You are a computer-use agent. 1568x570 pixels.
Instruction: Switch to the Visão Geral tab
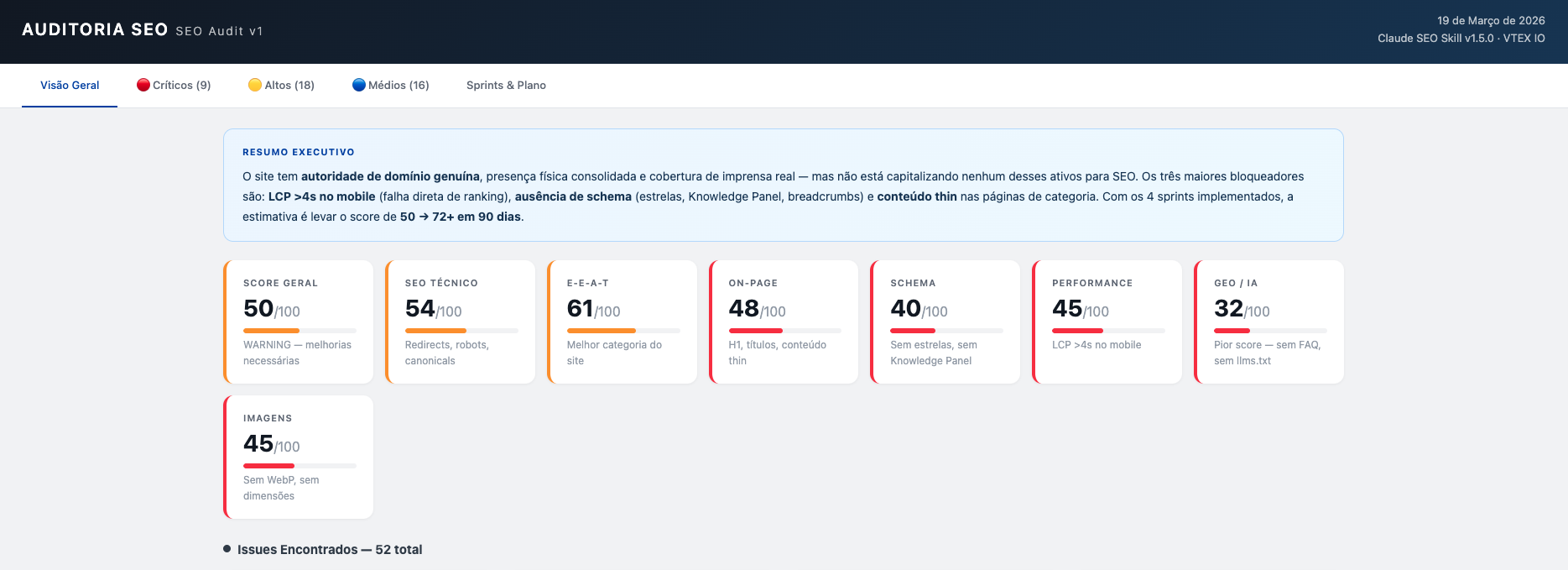(70, 86)
